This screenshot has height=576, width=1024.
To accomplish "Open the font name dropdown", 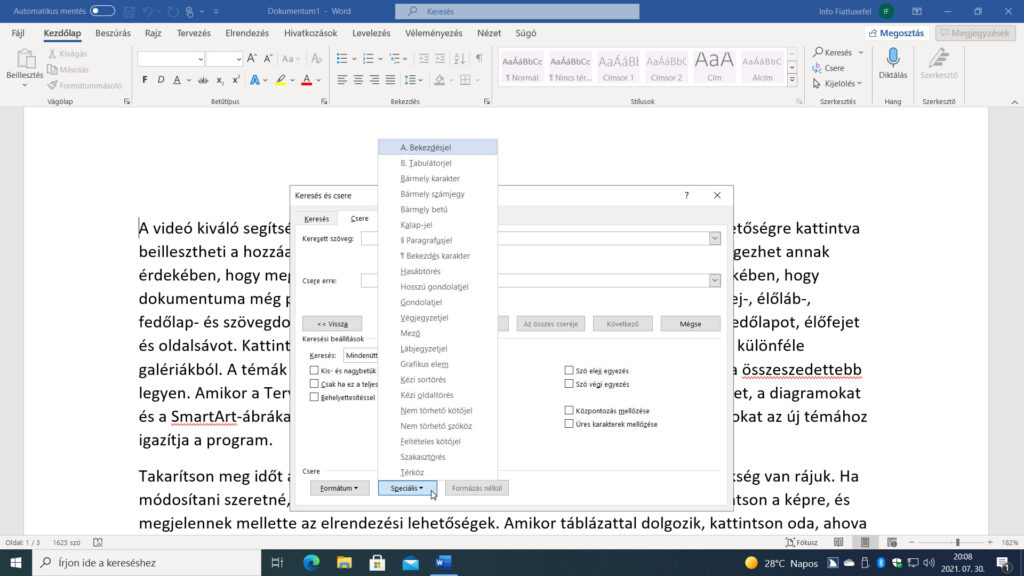I will [x=200, y=59].
